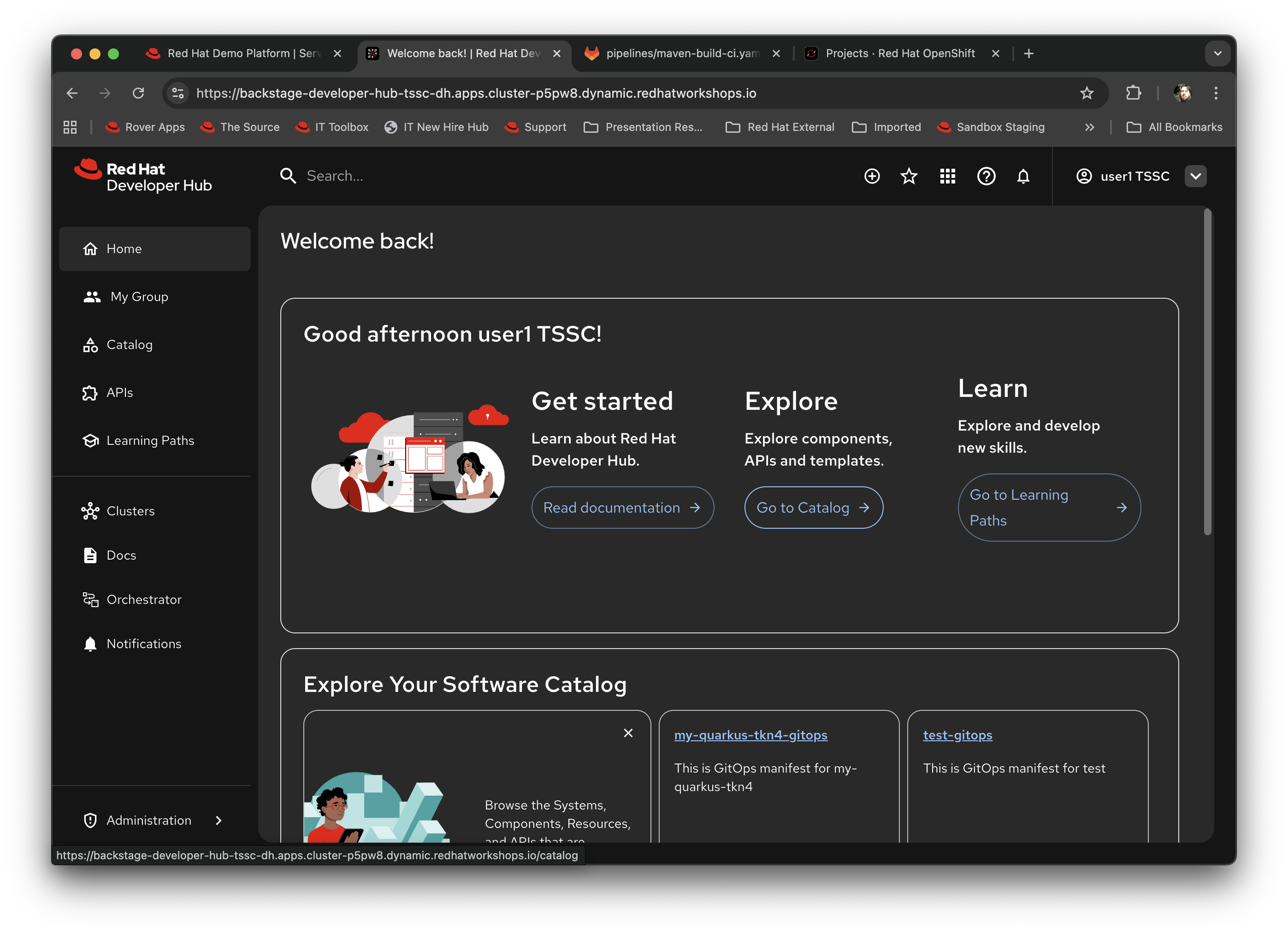
Task: Open the Learning Paths section
Action: [x=150, y=440]
